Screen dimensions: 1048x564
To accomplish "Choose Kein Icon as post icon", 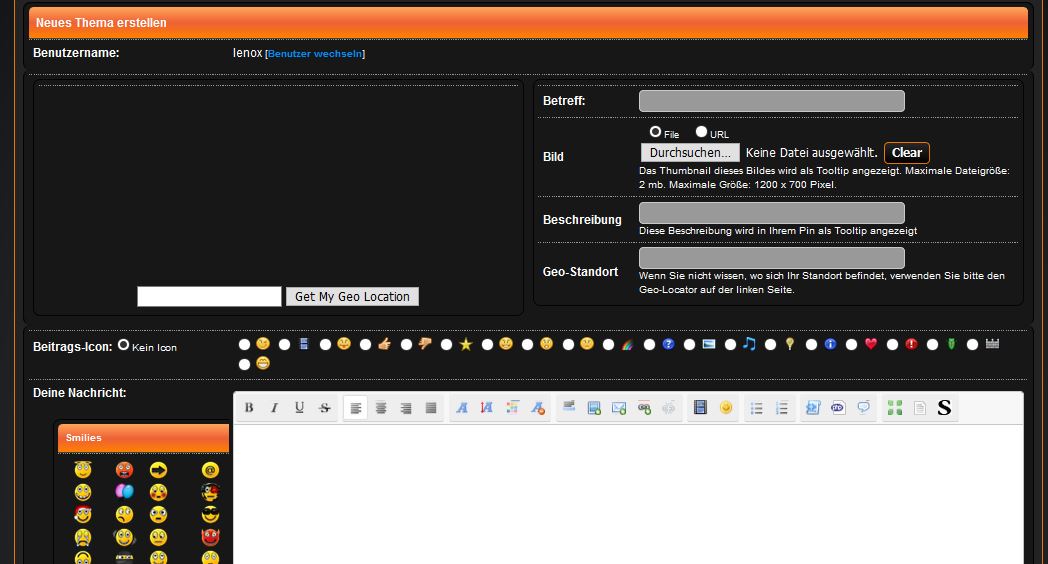I will pos(124,345).
